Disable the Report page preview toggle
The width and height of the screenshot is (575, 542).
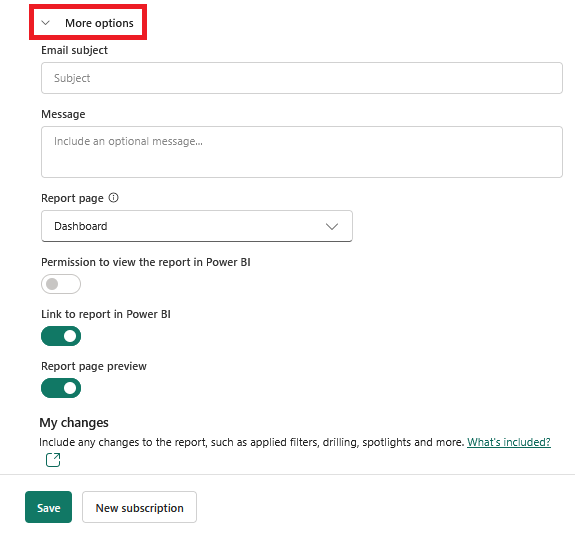coord(61,388)
